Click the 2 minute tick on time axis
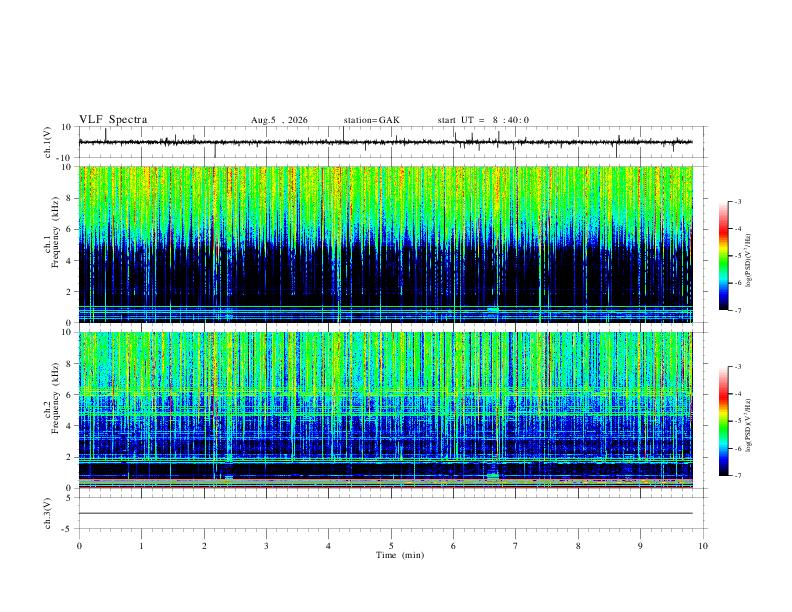 (204, 546)
